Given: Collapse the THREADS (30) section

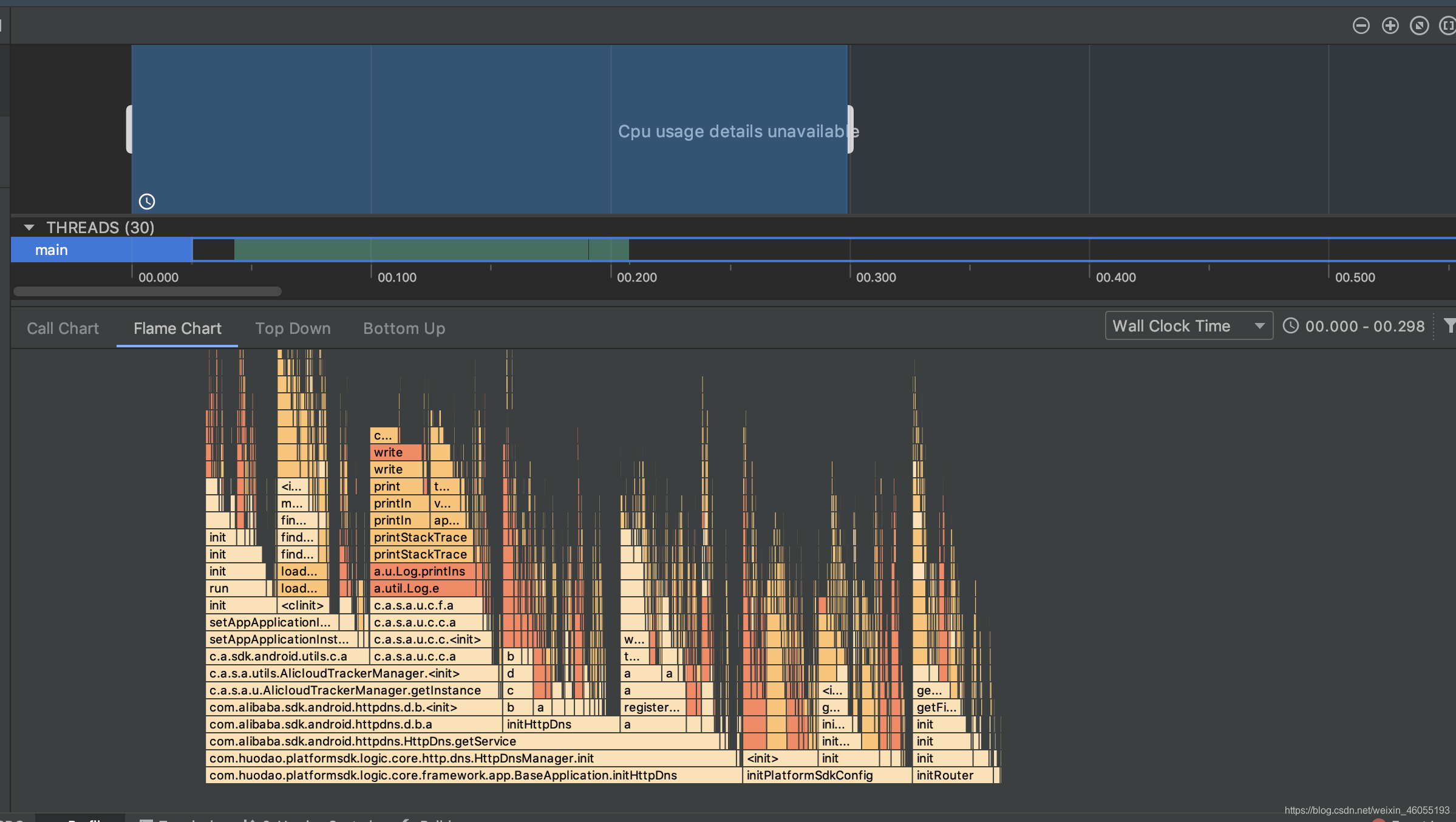Looking at the screenshot, I should (29, 228).
